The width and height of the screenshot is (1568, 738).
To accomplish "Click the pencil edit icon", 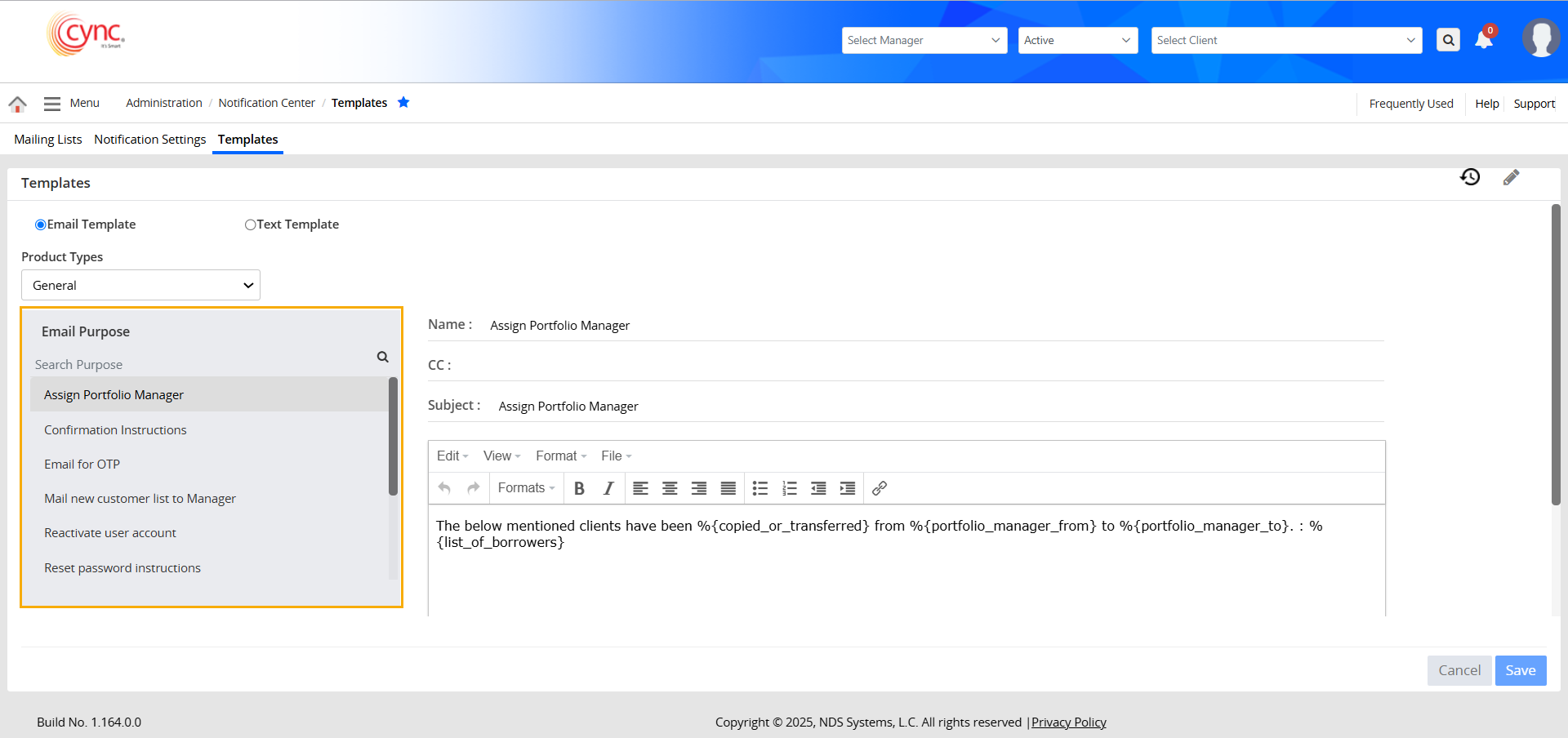I will [x=1511, y=177].
